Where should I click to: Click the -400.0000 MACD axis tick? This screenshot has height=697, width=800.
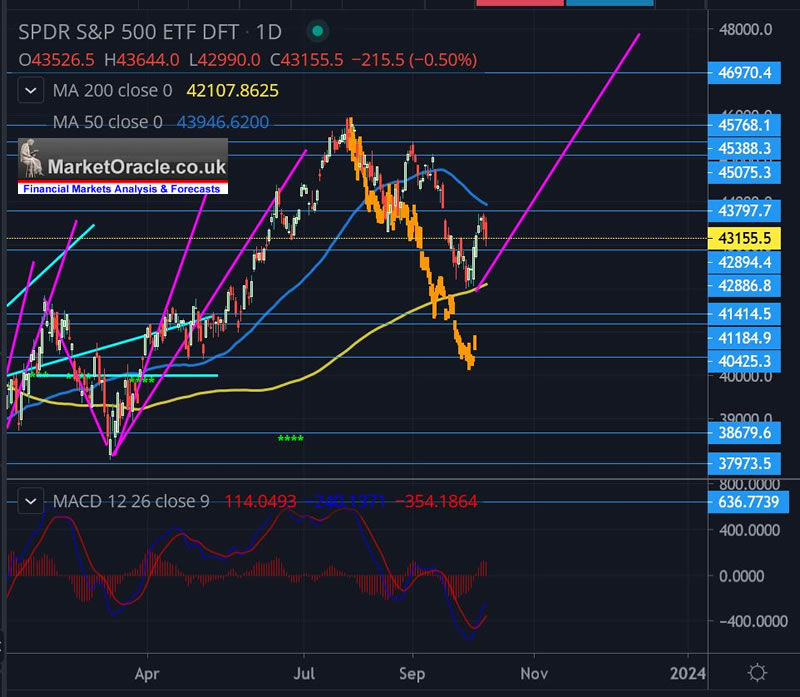point(753,621)
